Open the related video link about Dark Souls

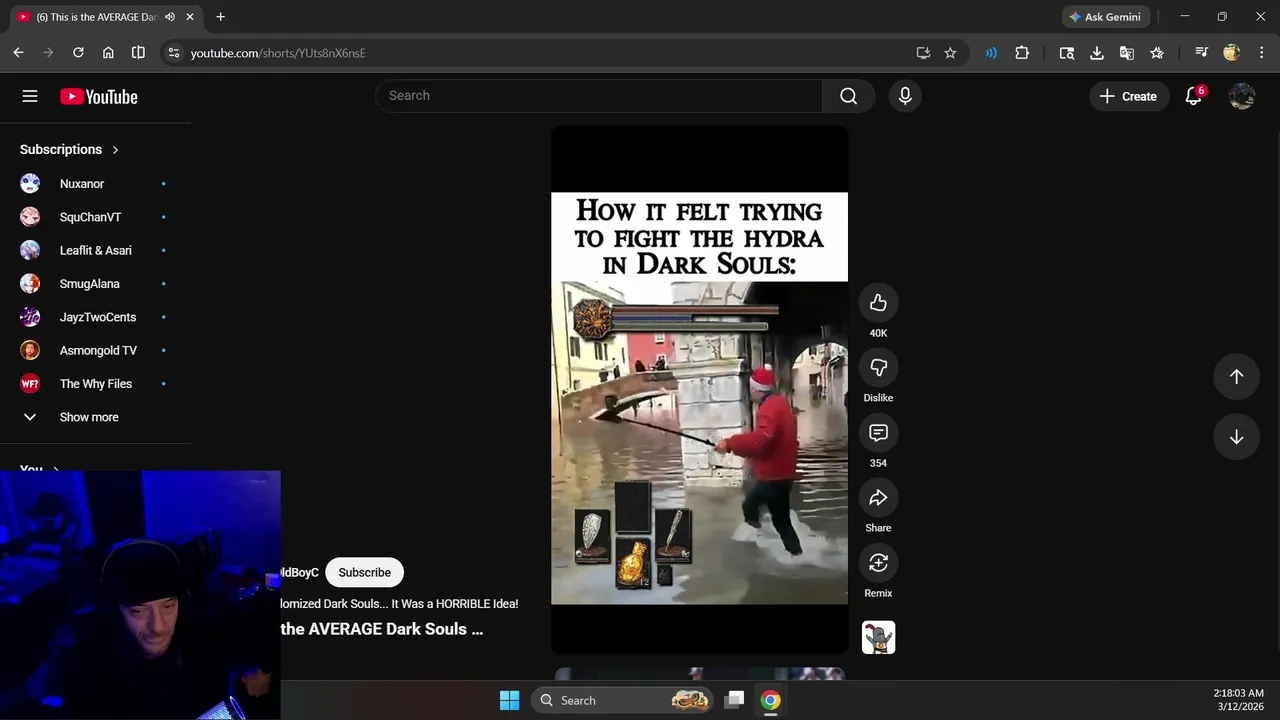click(x=400, y=604)
